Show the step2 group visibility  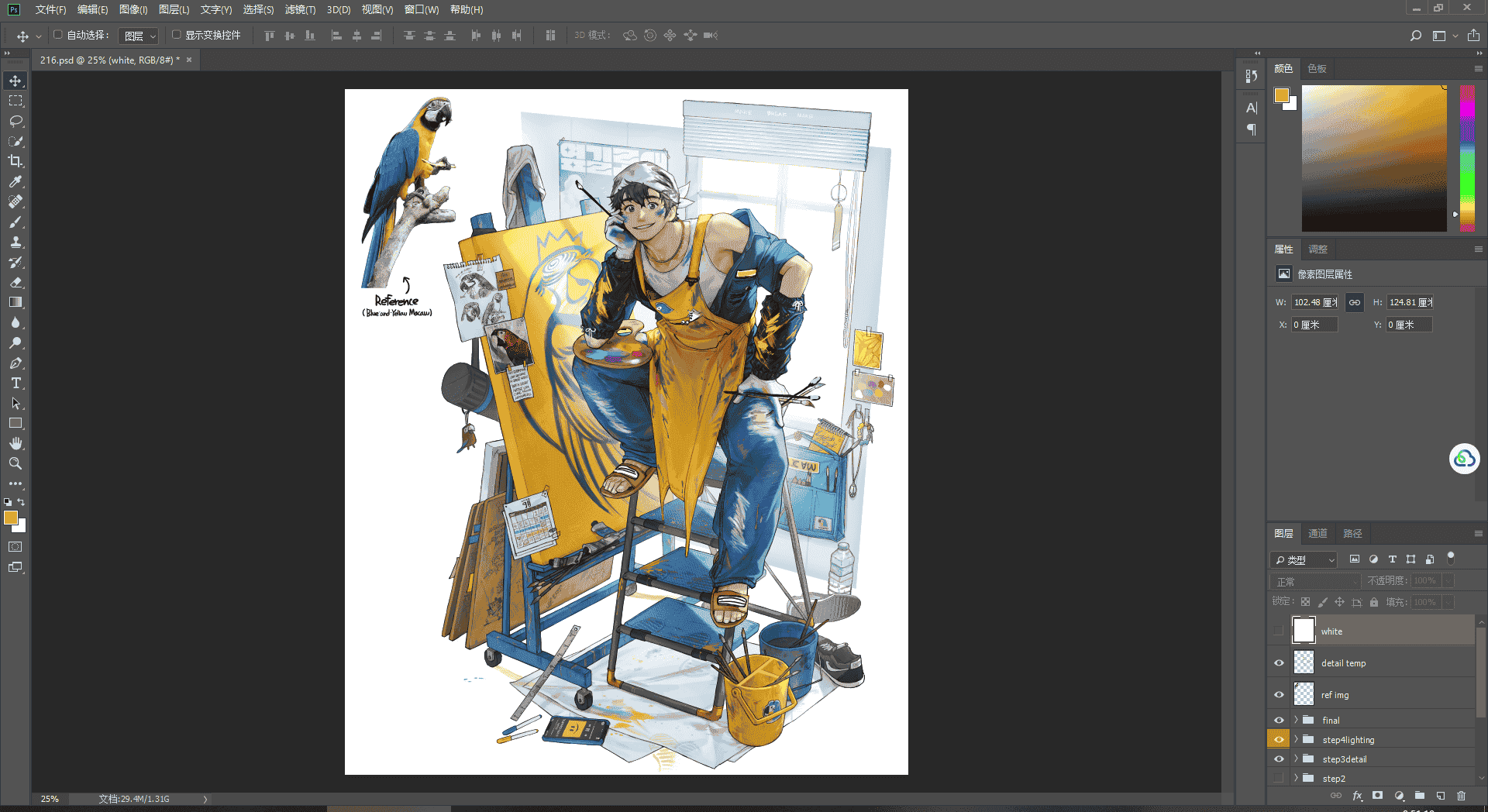(1279, 778)
